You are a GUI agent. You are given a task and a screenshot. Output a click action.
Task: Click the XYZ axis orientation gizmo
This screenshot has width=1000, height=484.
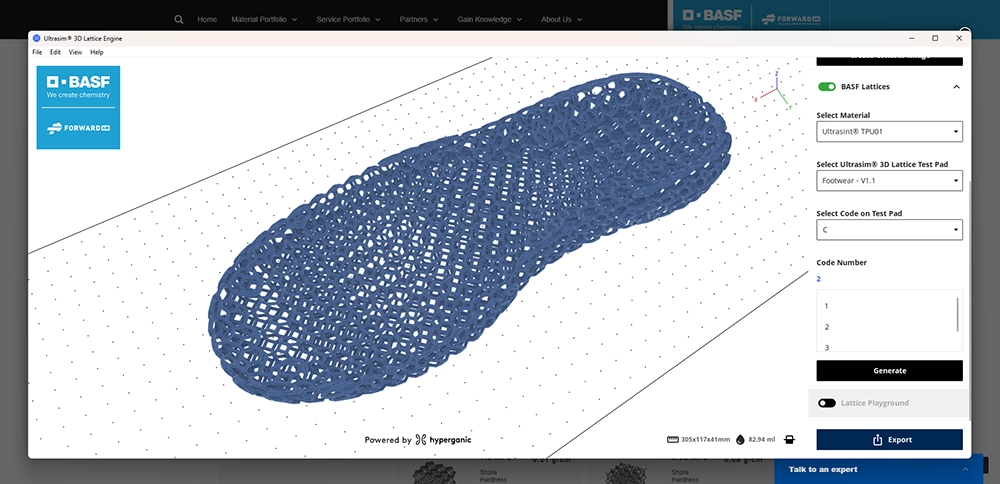click(774, 91)
